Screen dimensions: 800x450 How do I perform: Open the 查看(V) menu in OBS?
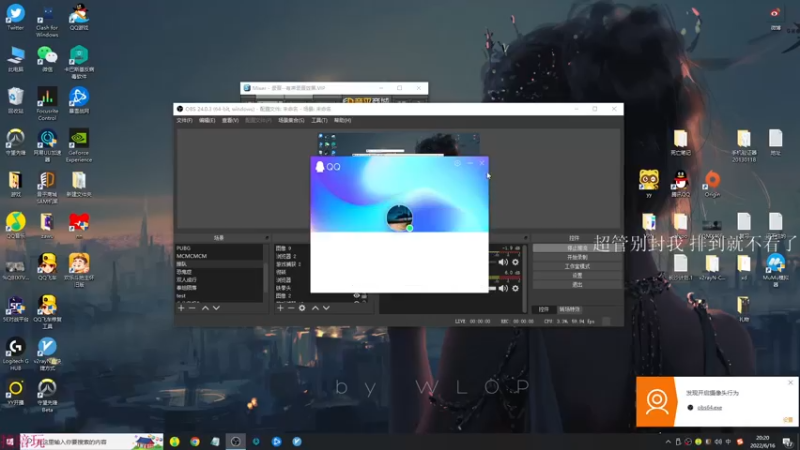click(x=230, y=120)
